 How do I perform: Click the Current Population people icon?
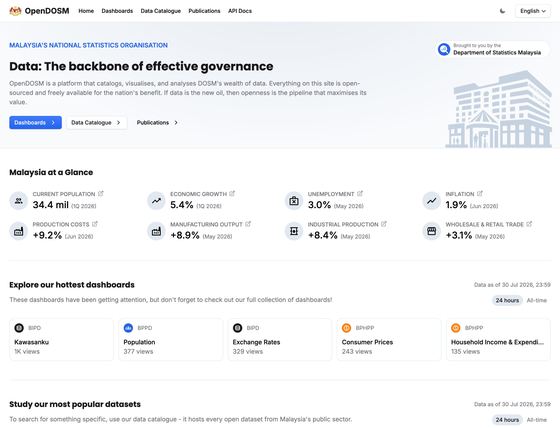[19, 200]
